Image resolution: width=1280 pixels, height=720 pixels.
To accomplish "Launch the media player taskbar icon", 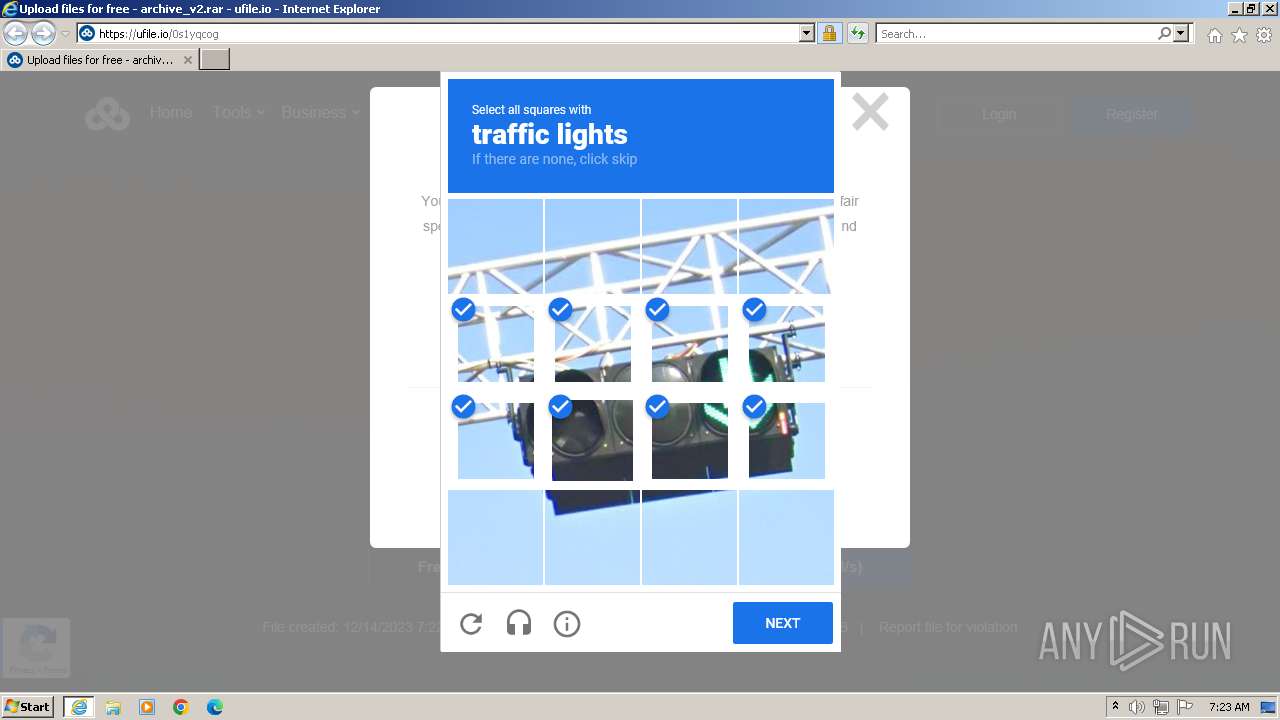I will [x=147, y=707].
